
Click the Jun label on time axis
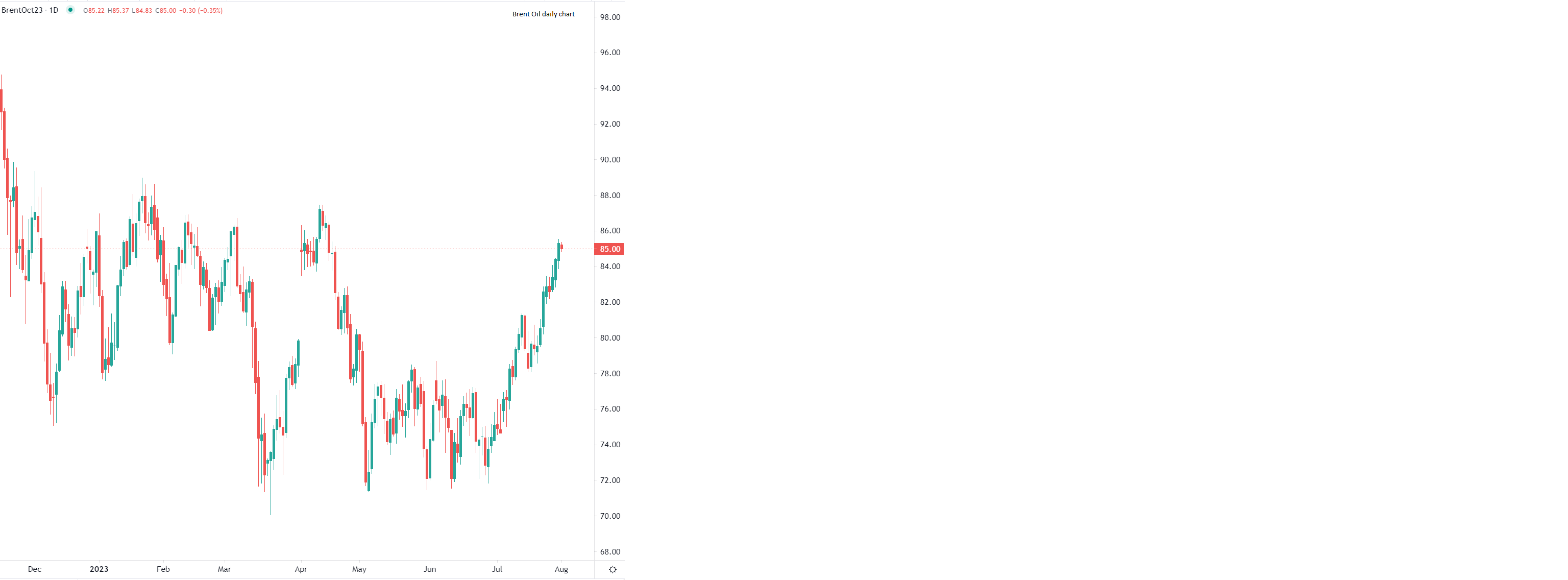[430, 570]
